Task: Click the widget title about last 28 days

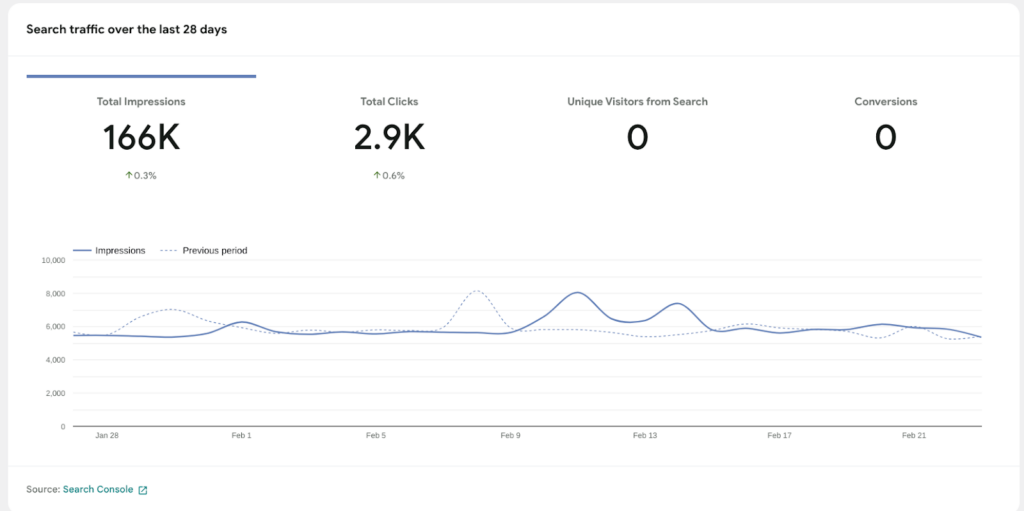Action: [x=126, y=30]
